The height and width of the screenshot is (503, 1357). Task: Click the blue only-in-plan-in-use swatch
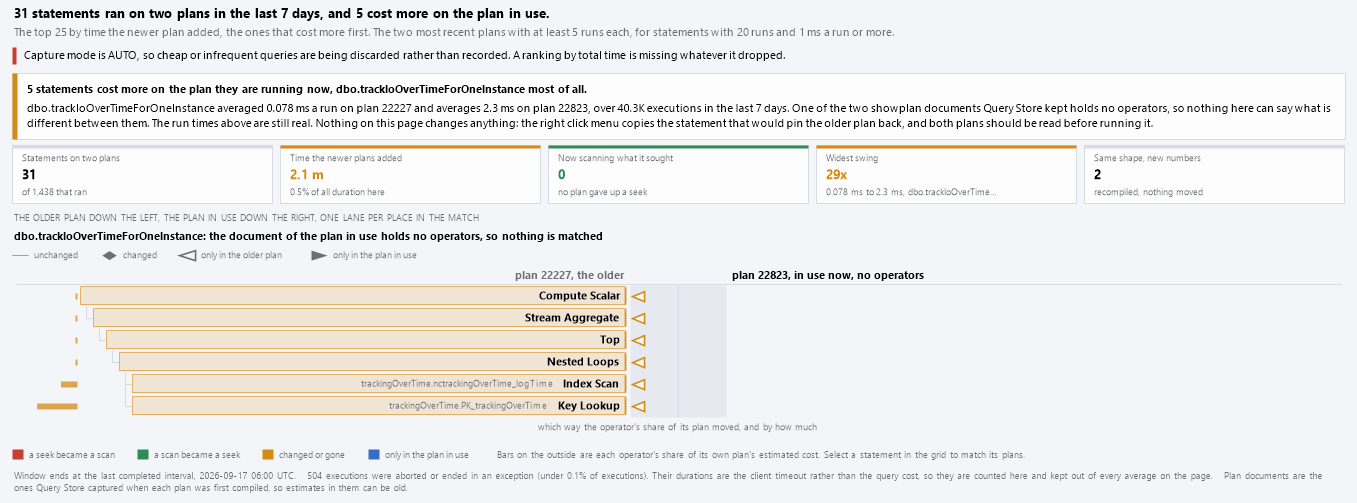(373, 455)
